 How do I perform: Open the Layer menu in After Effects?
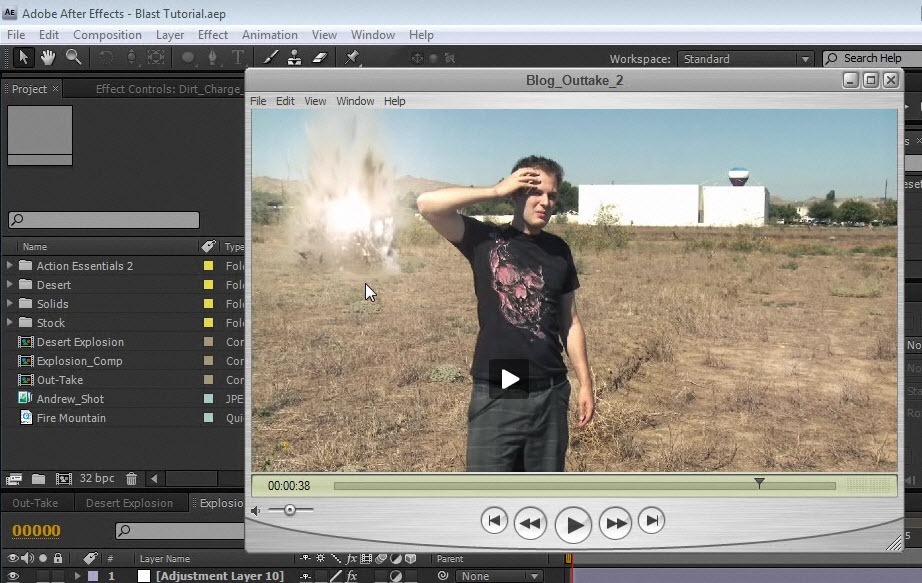(x=170, y=35)
